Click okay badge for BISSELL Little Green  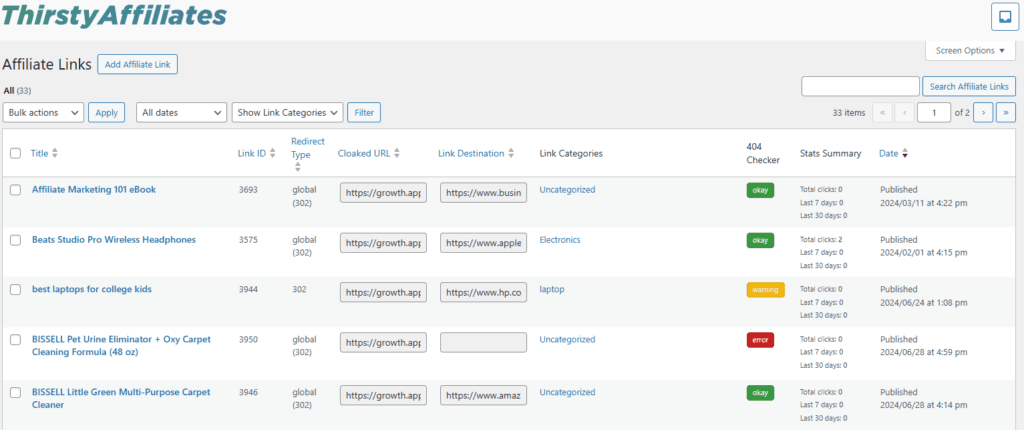[760, 393]
